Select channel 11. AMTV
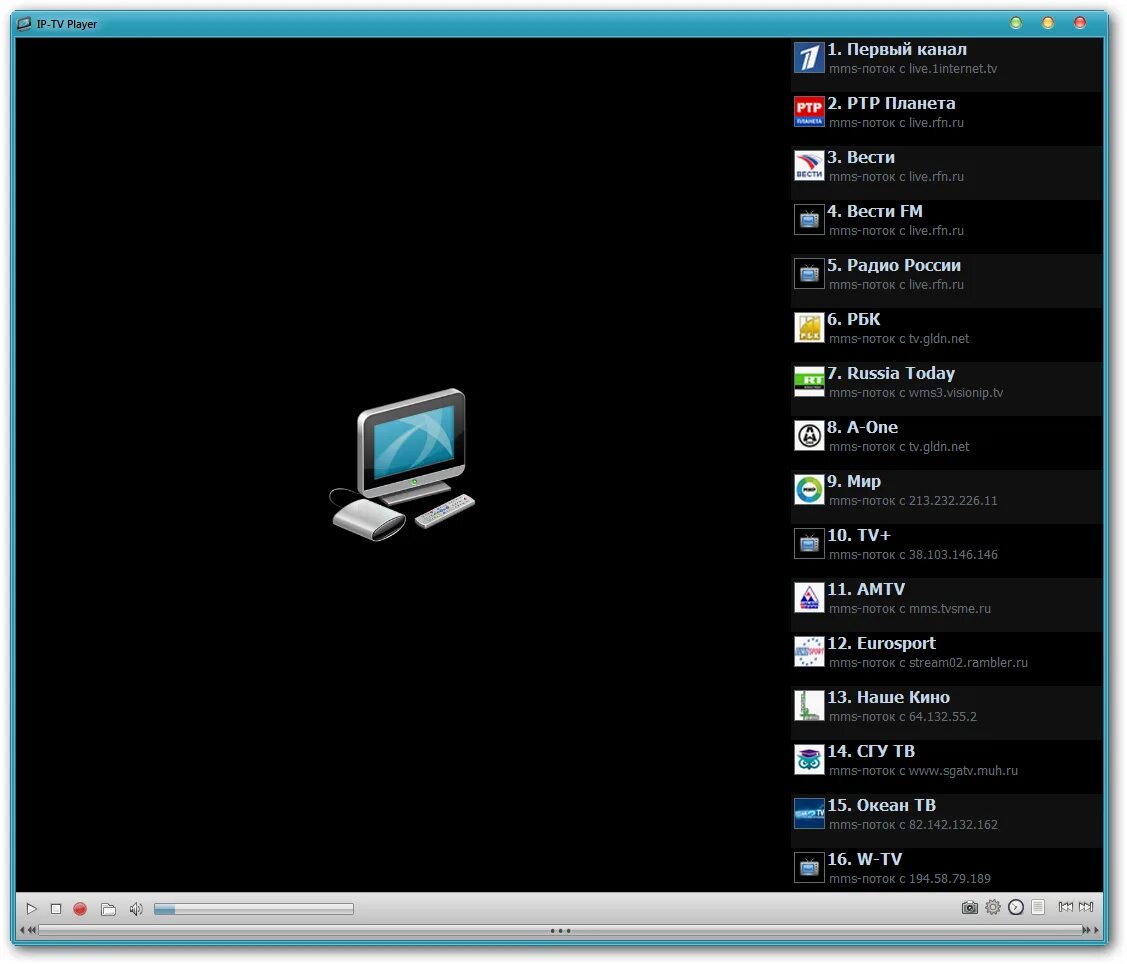Viewport: 1127px width, 964px height. pyautogui.click(x=947, y=605)
